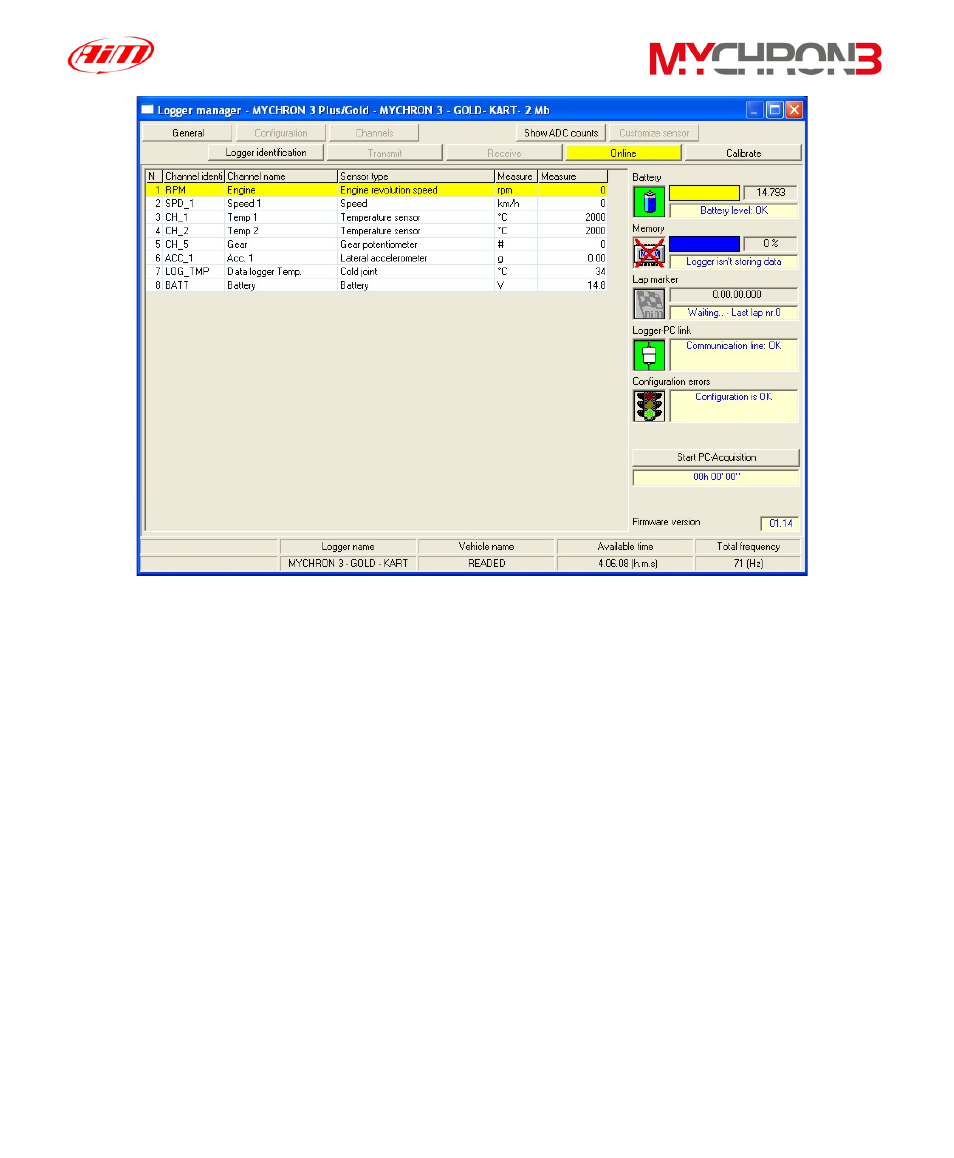This screenshot has width=954, height=1158.
Task: Click 'Cold joint' sensor type cell
Action: pos(416,272)
